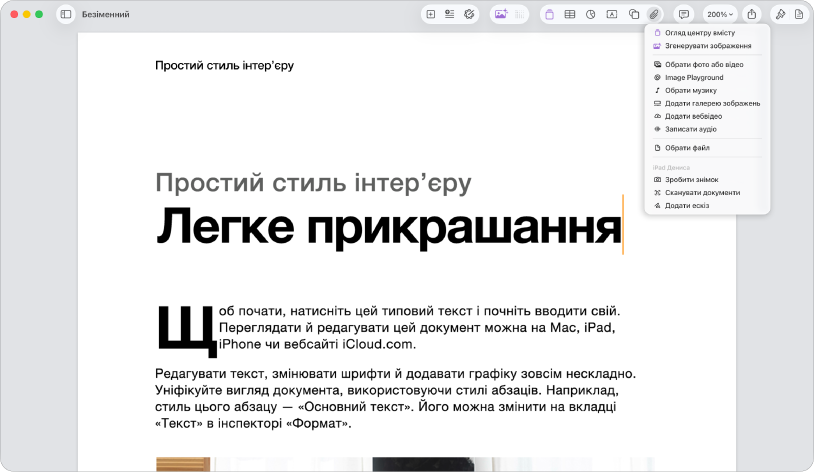
Task: Select 'Записати аудіо' menu item
Action: [707, 129]
